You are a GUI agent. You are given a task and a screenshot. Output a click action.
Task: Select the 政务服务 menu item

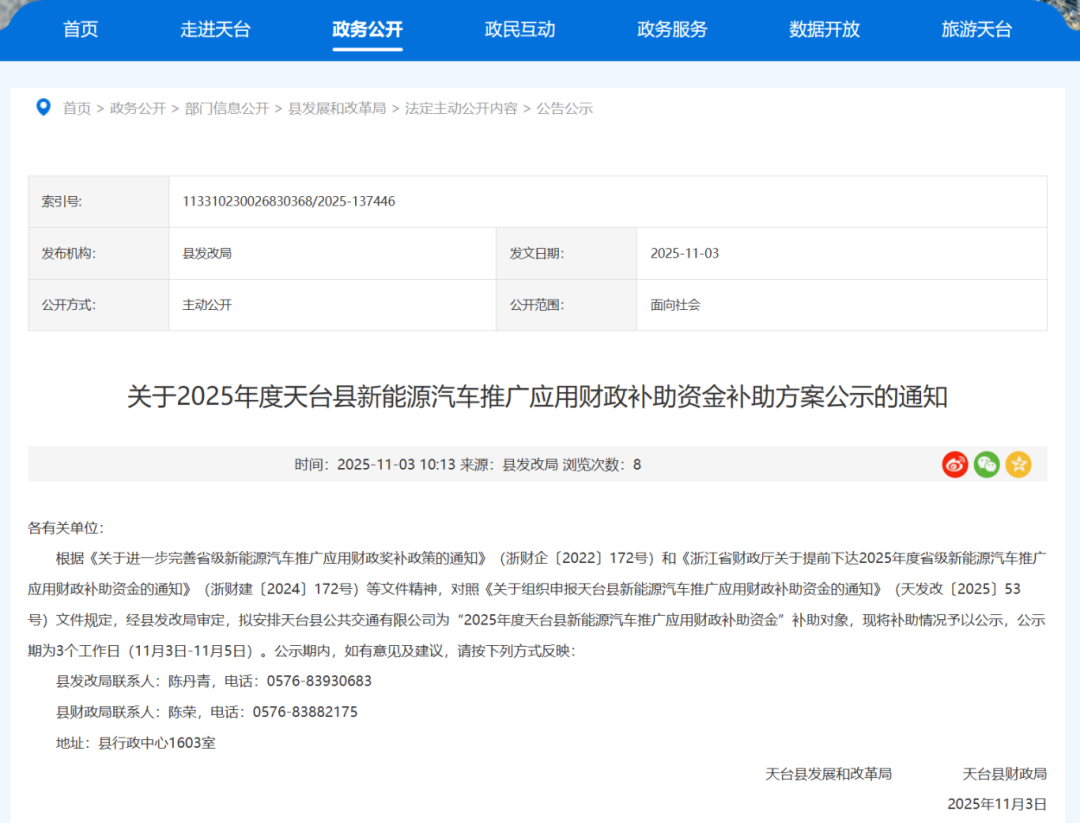(x=671, y=30)
